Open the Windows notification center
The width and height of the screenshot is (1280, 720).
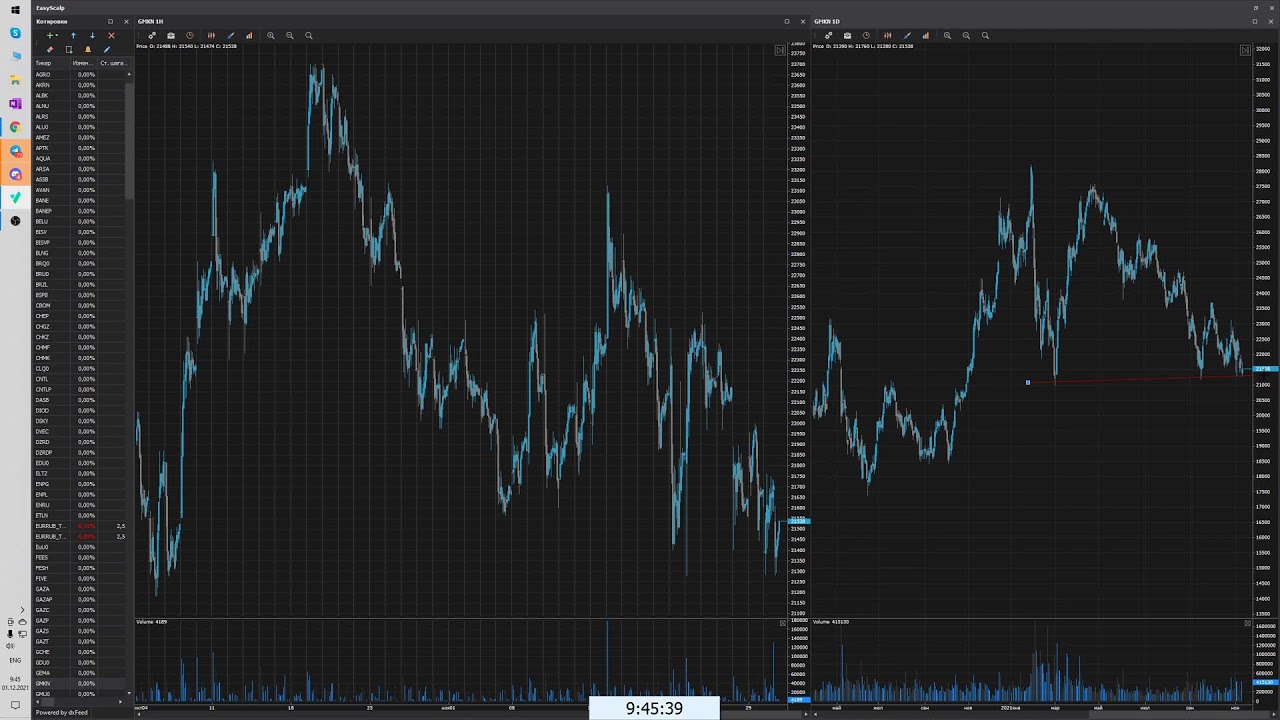click(x=15, y=706)
